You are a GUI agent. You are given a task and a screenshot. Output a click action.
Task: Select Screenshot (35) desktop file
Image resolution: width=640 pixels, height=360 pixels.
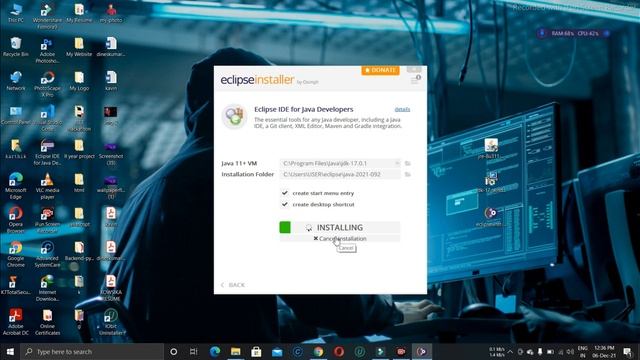[111, 152]
